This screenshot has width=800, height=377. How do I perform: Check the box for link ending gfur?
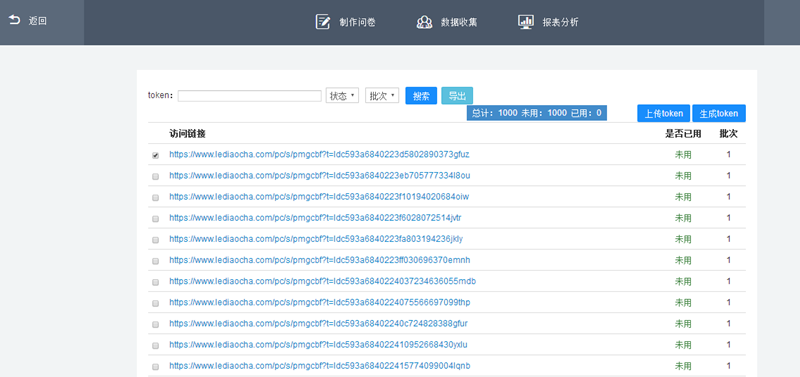156,324
